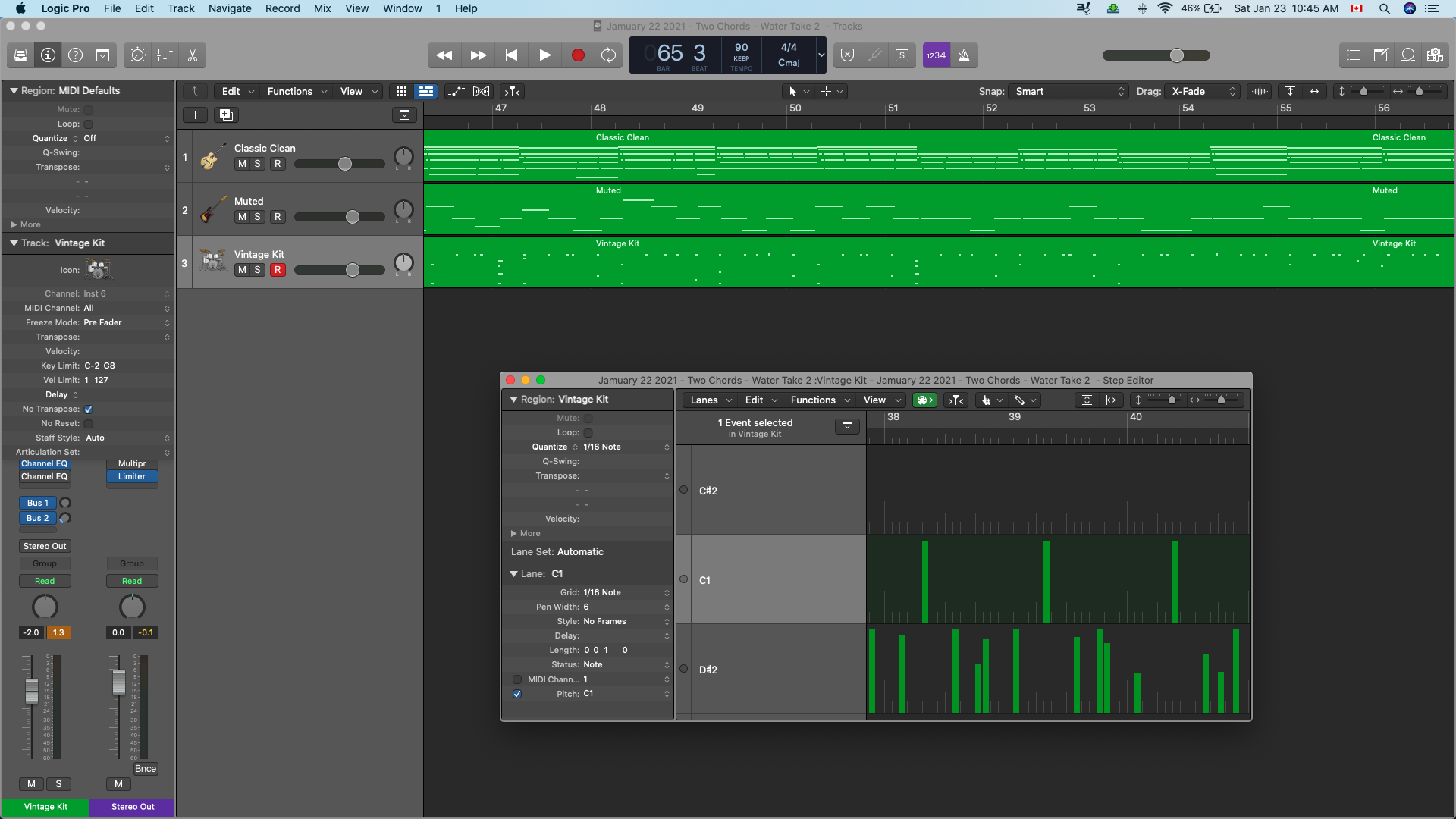Go to beginning transport button
Image resolution: width=1456 pixels, height=819 pixels.
(x=511, y=55)
